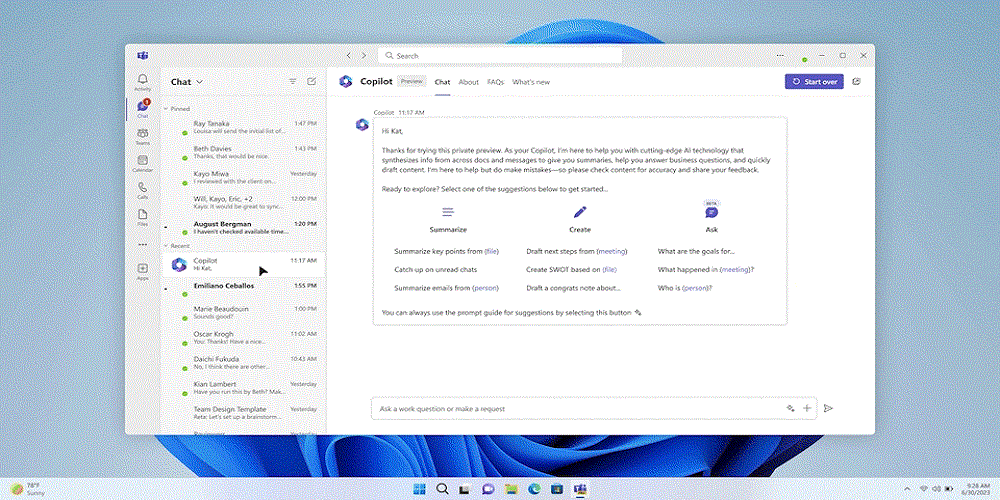
Task: Select 'Create SWOT based on (file)'
Action: point(571,269)
